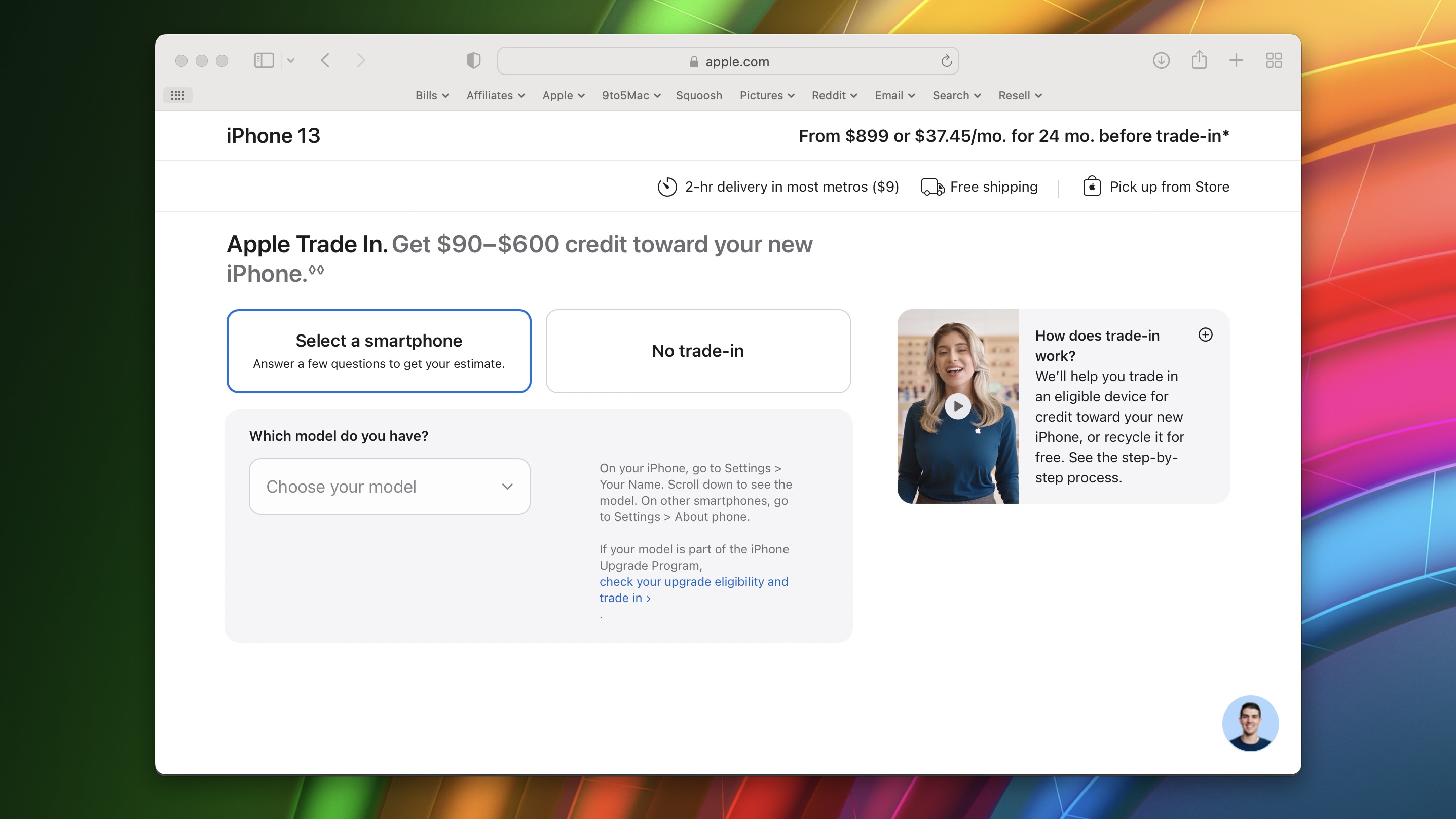Open the Apple bookmarks menu
The width and height of the screenshot is (1456, 819).
[563, 95]
